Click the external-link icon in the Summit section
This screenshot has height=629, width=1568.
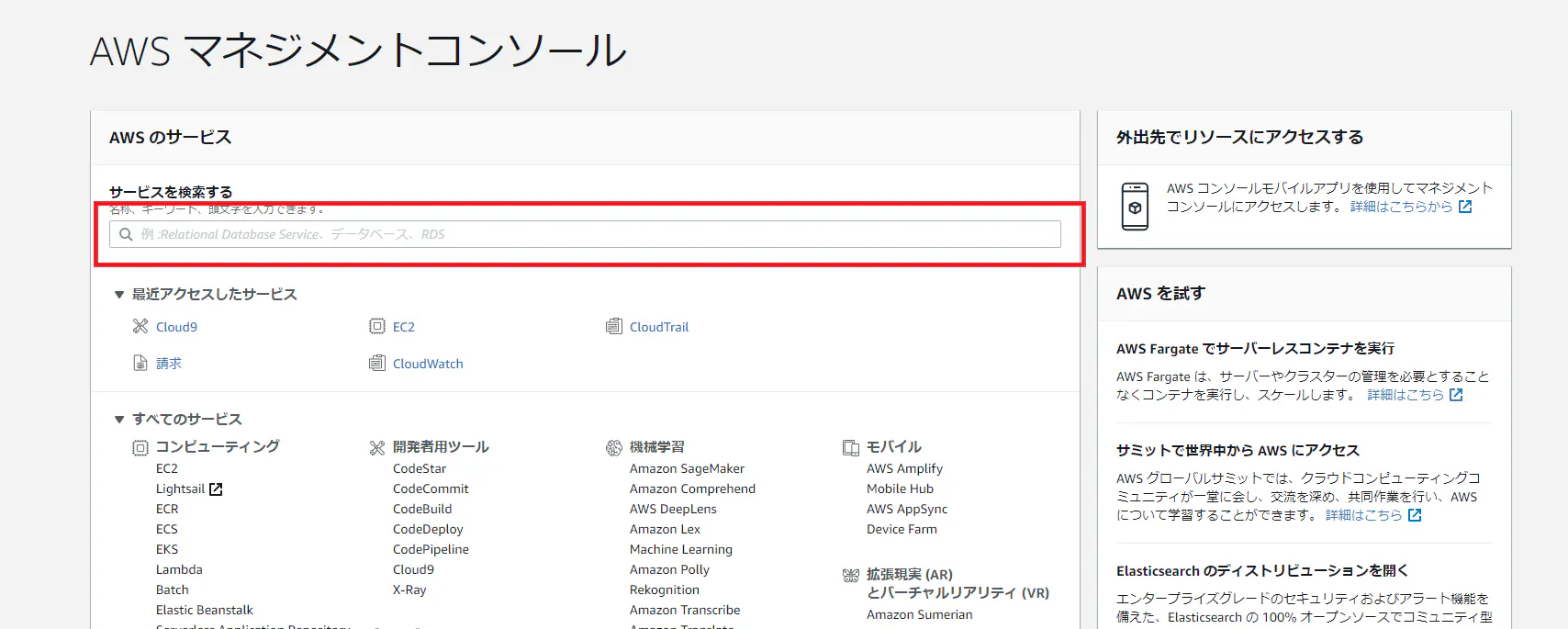click(x=1415, y=515)
